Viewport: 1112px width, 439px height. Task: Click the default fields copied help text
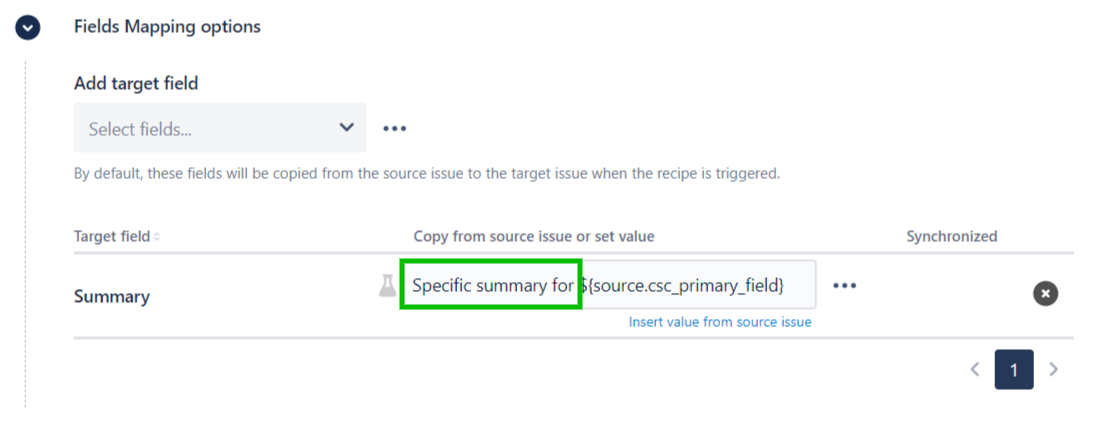(427, 173)
